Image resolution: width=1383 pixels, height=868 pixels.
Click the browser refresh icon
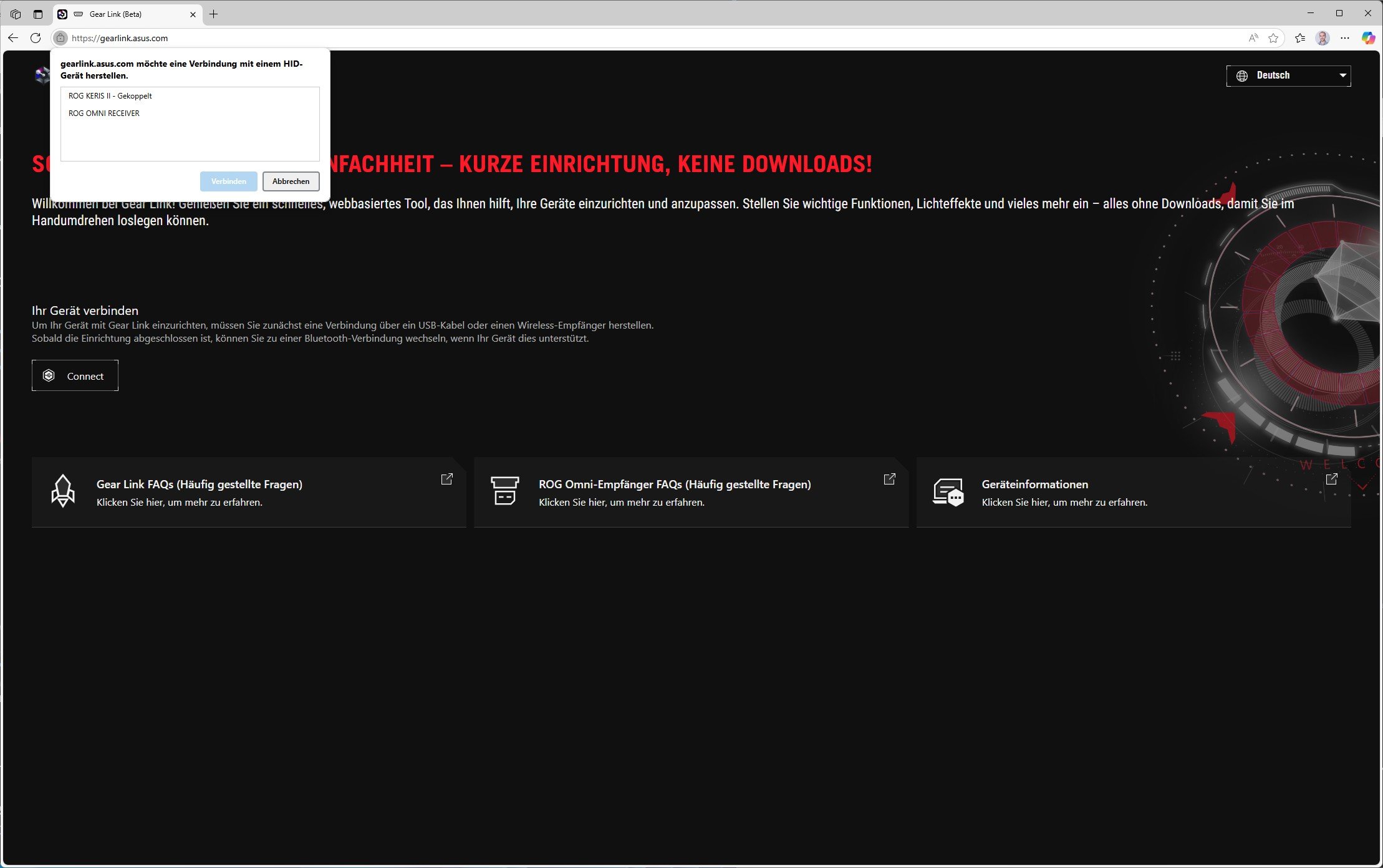point(36,38)
